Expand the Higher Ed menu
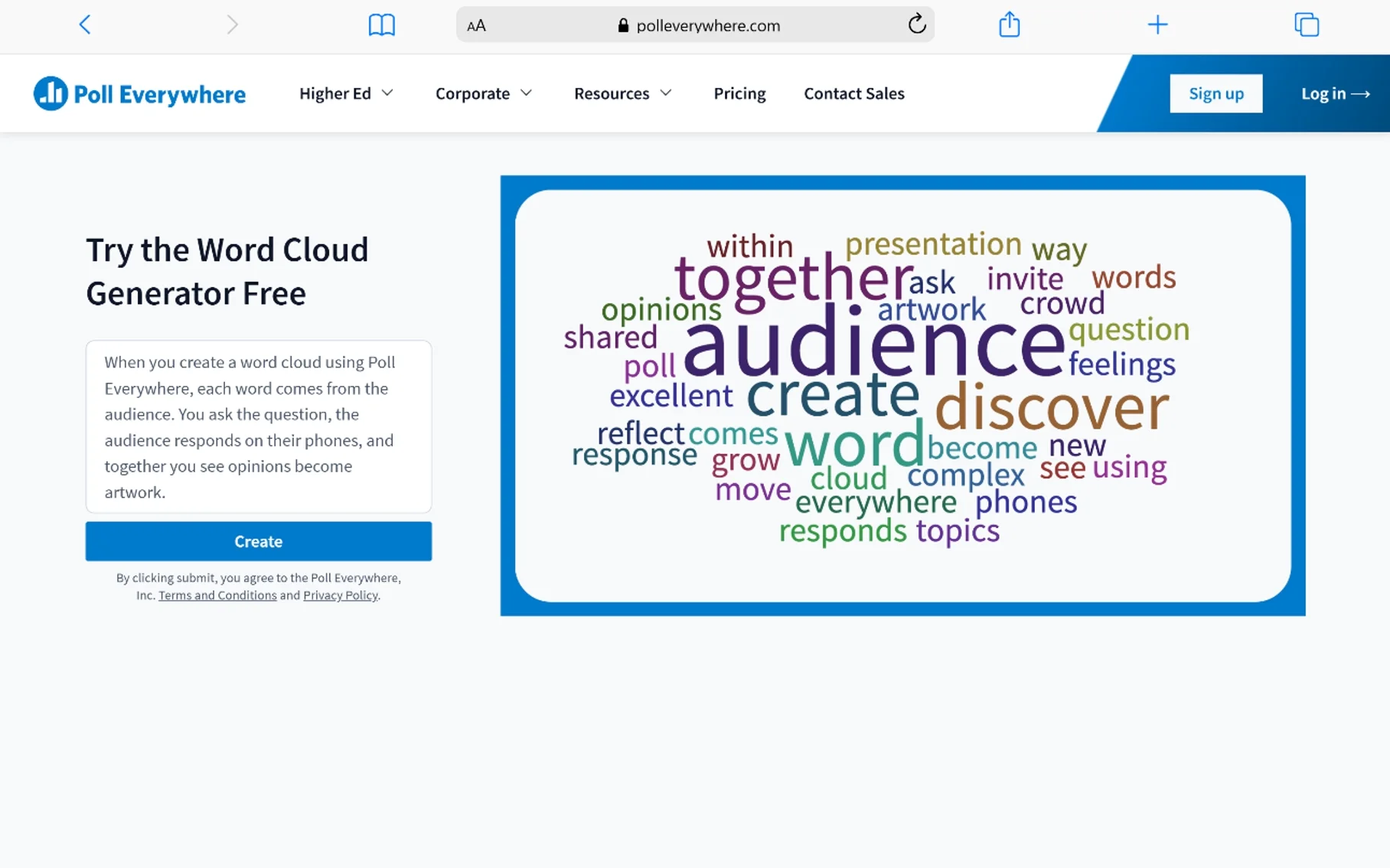Image resolution: width=1390 pixels, height=868 pixels. (346, 93)
